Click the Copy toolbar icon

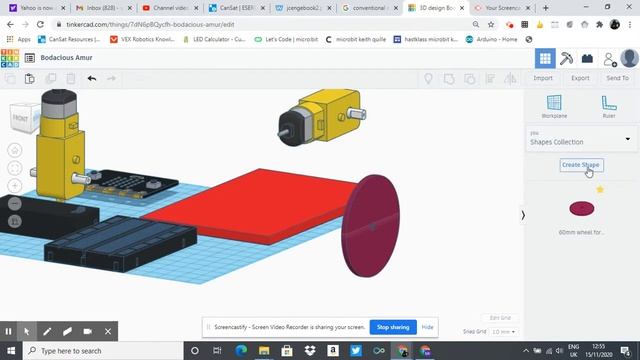10,78
